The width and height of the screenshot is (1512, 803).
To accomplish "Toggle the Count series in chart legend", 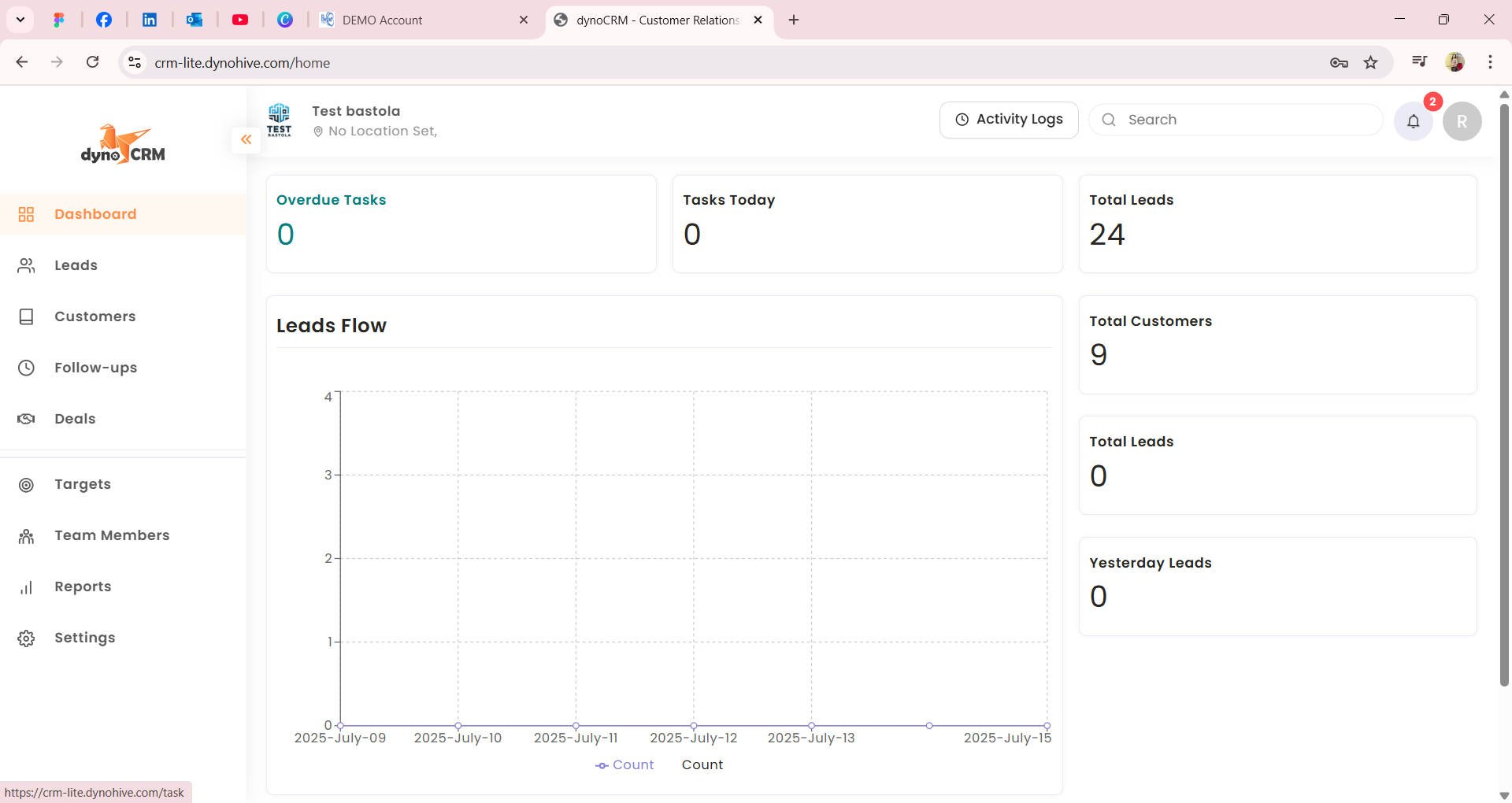I will (x=625, y=765).
